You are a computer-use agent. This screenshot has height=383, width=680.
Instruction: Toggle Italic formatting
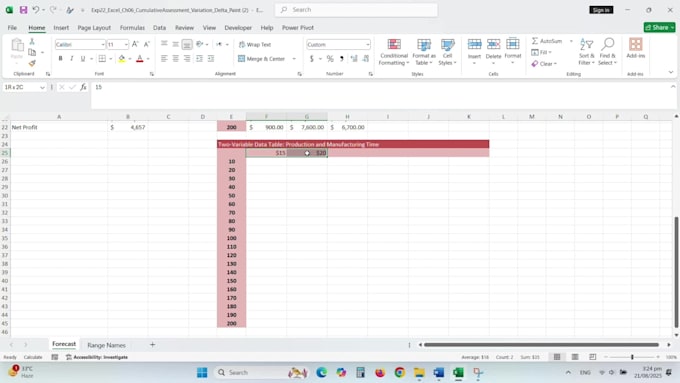click(x=72, y=59)
